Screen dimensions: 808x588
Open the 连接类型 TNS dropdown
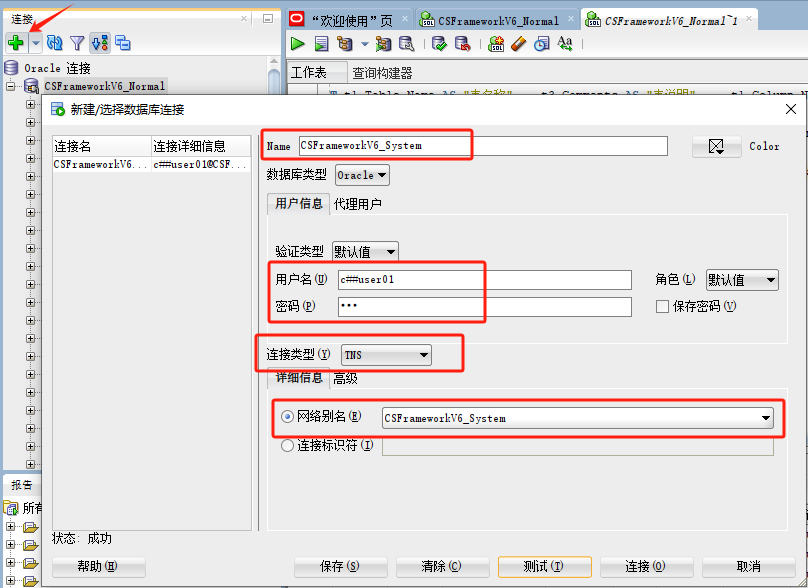click(x=386, y=355)
